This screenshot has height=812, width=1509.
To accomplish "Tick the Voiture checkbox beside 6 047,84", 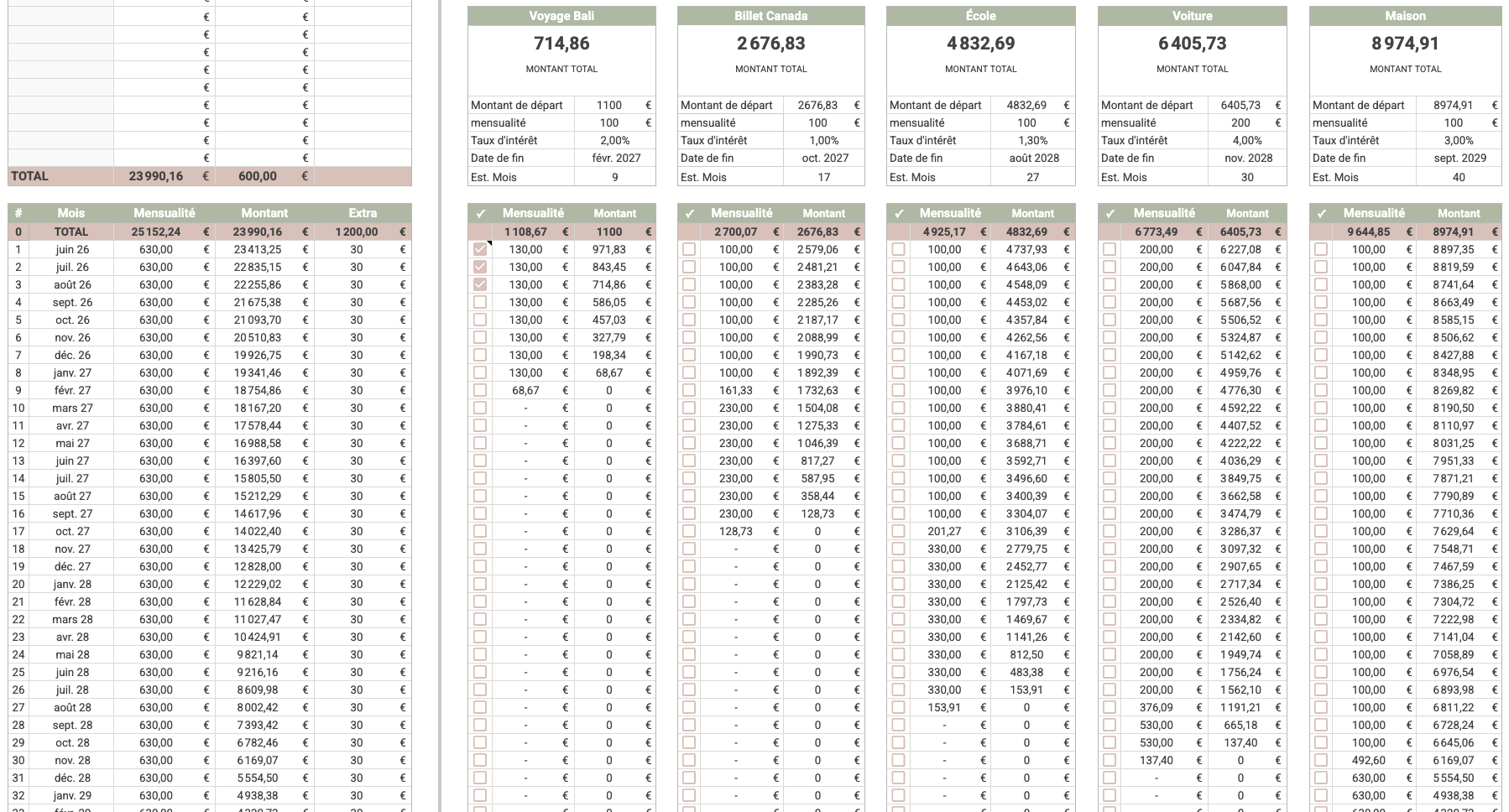I will point(1110,267).
